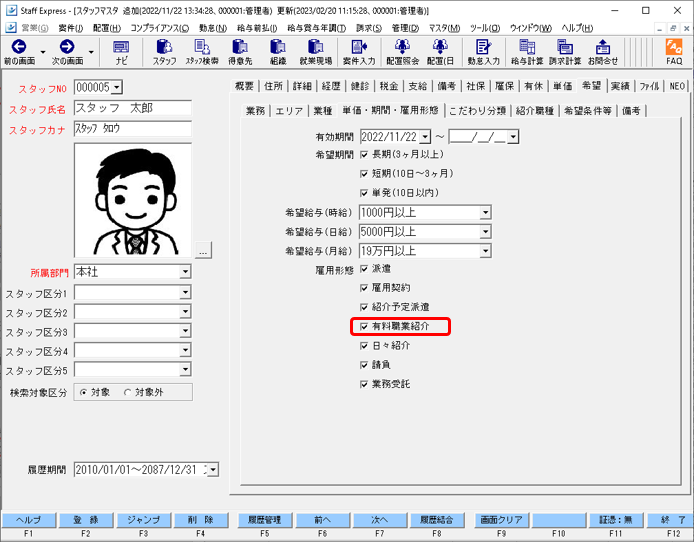Click the 画面クリア F9 button
The height and width of the screenshot is (542, 694).
pos(501,520)
